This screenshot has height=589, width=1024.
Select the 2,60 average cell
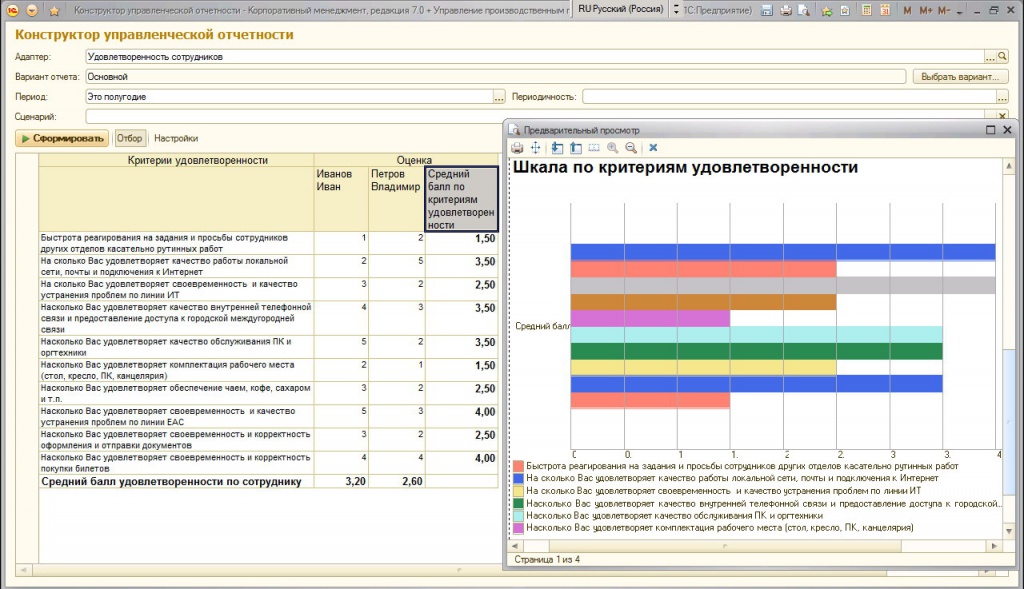tap(396, 482)
